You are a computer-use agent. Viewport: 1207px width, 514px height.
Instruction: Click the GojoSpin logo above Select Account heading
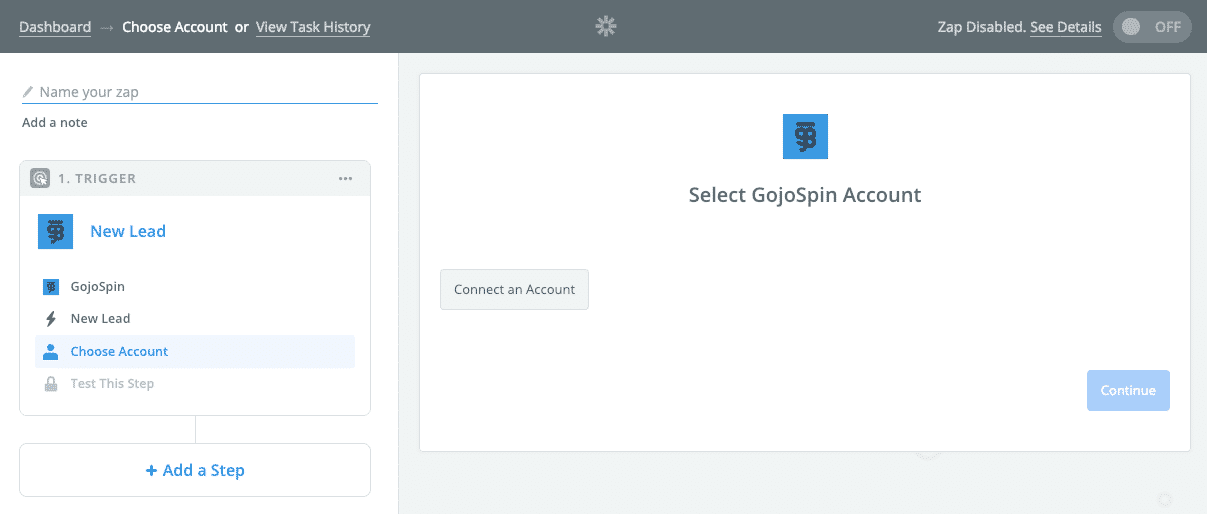coord(805,136)
